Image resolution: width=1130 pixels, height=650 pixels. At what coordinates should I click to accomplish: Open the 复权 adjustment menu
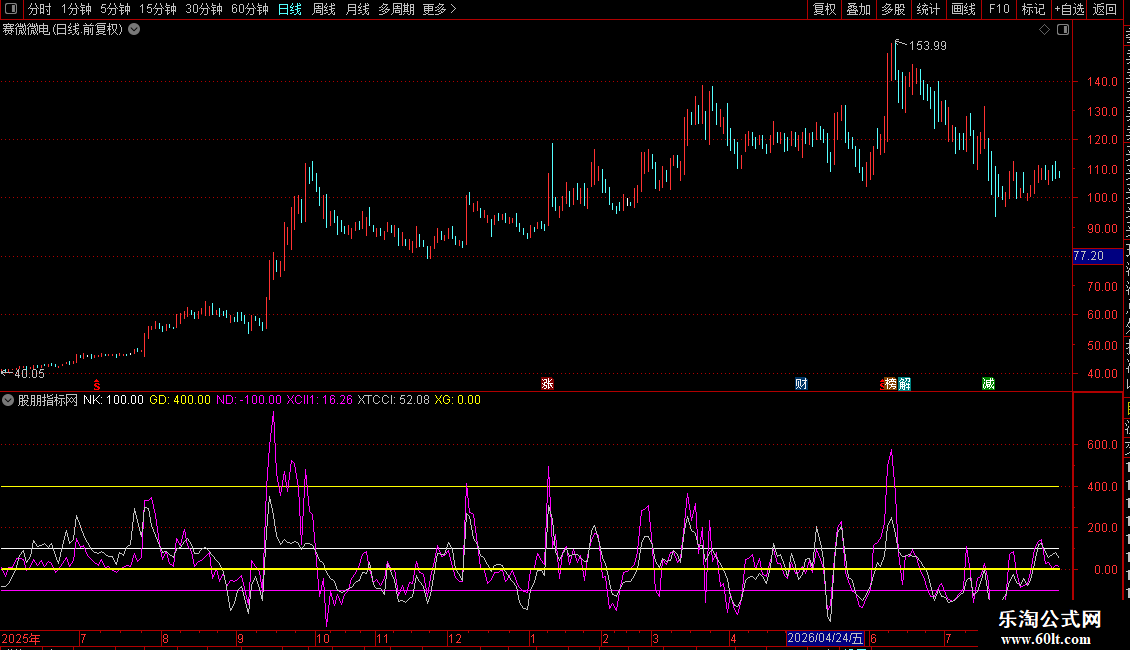(824, 9)
